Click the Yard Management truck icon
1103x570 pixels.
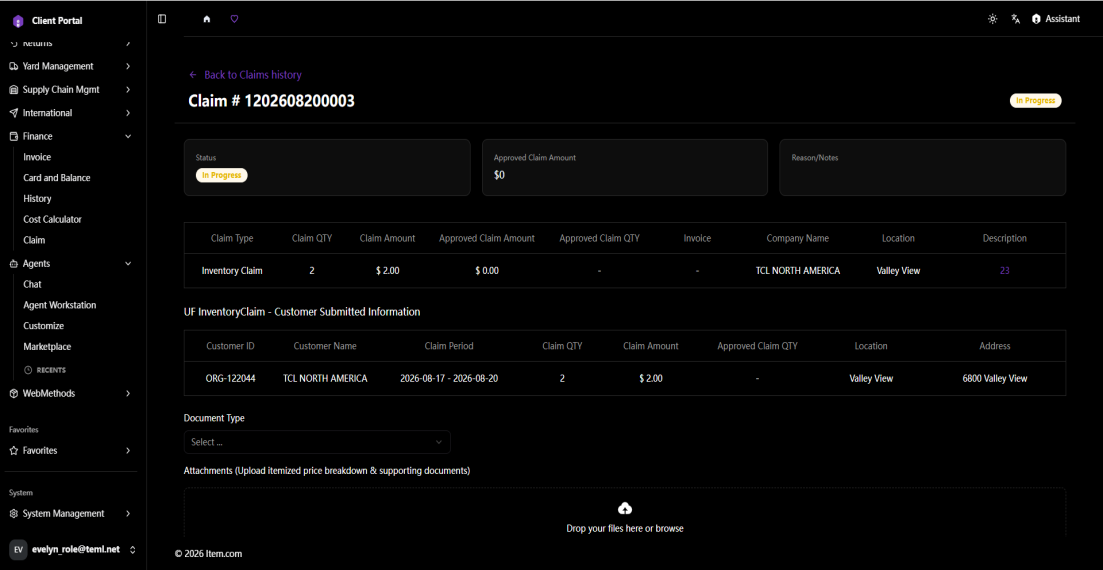(x=14, y=66)
